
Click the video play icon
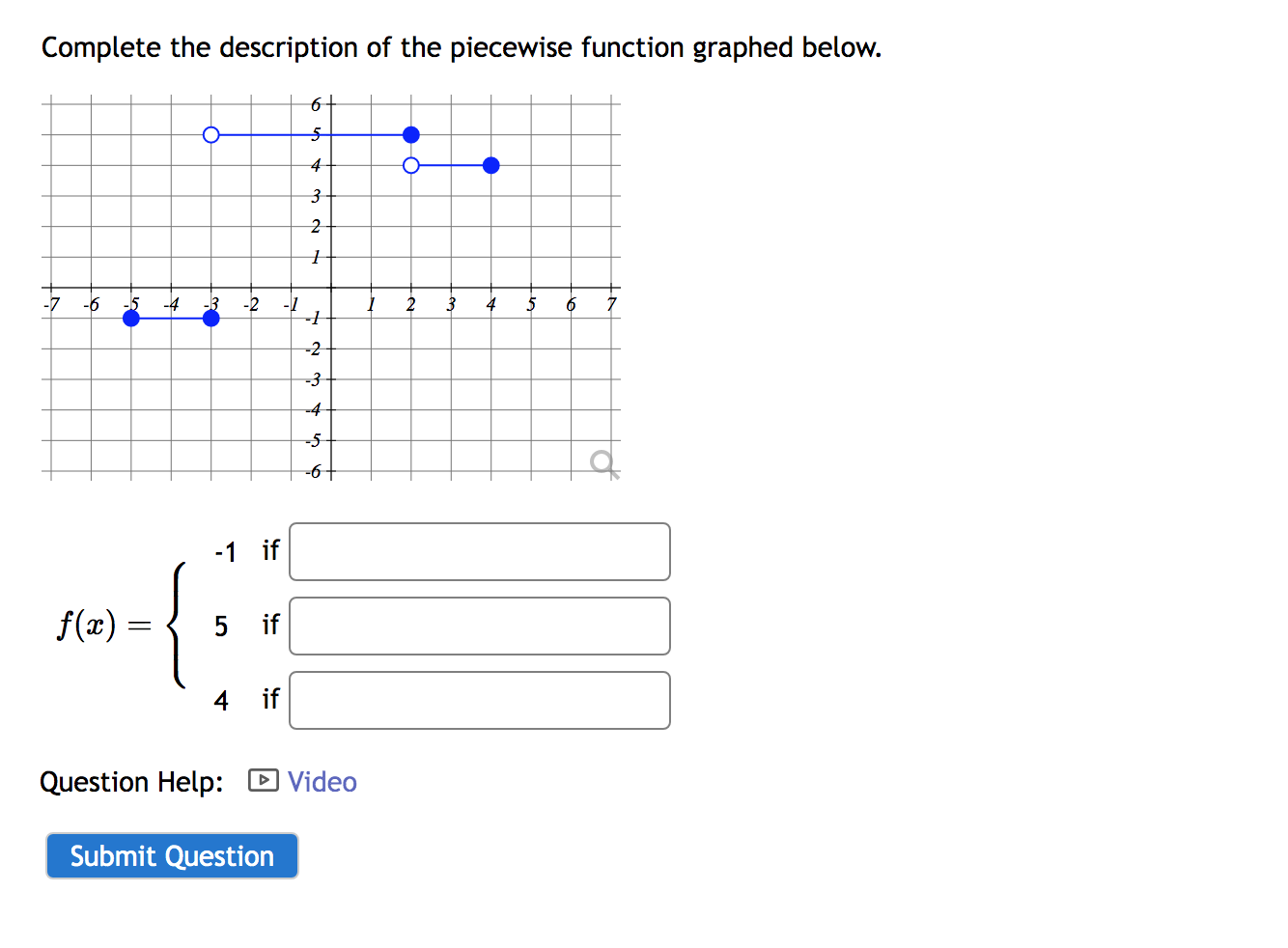tap(264, 780)
